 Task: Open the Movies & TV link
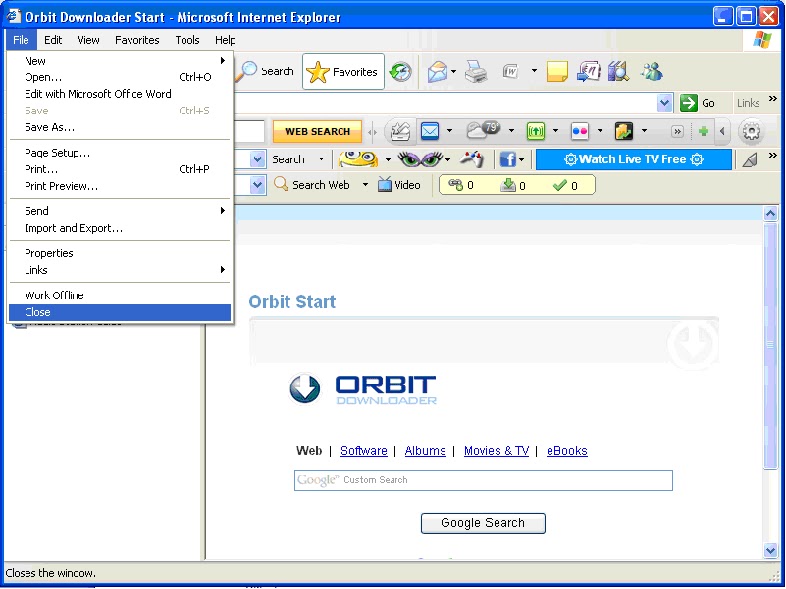pyautogui.click(x=496, y=451)
